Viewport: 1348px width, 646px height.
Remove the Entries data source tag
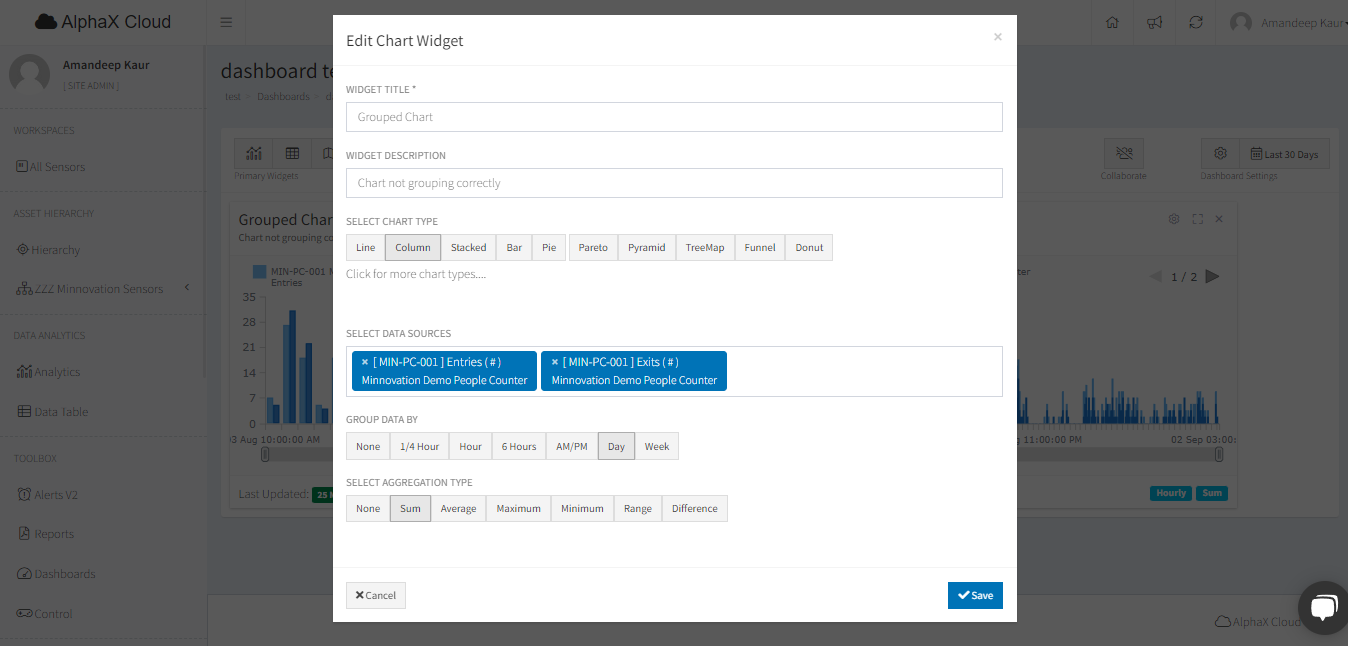click(x=365, y=362)
